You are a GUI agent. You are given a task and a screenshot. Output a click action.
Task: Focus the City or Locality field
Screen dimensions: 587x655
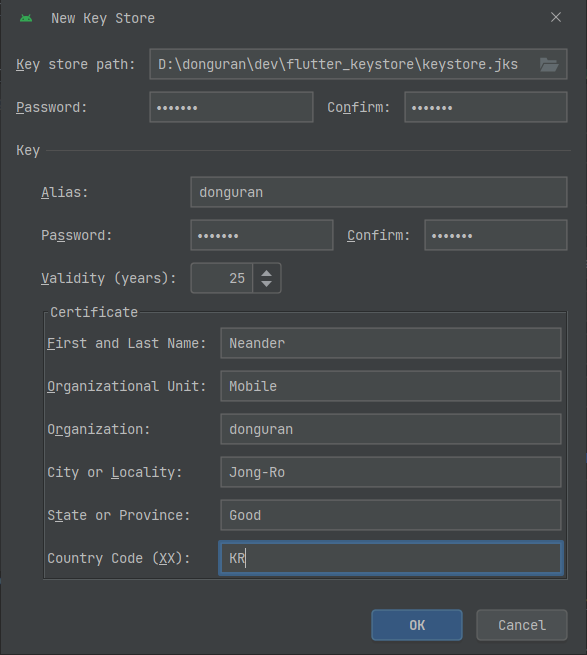point(391,472)
